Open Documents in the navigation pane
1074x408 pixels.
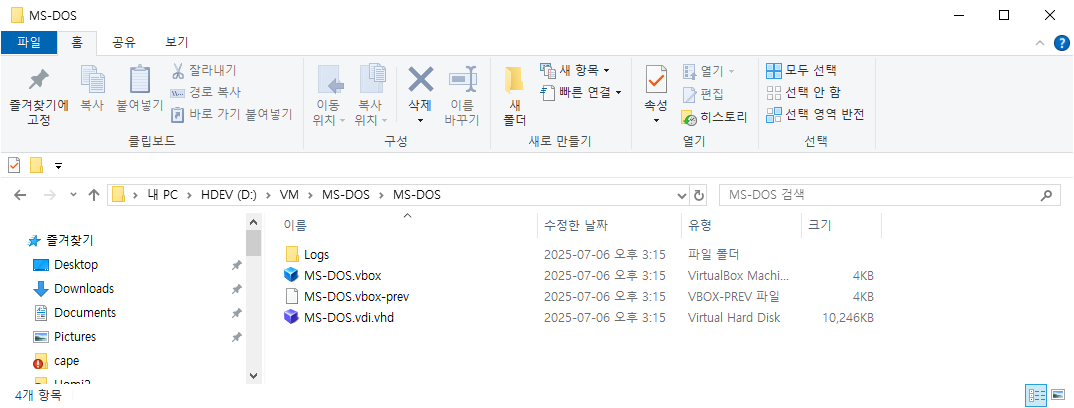(x=84, y=312)
